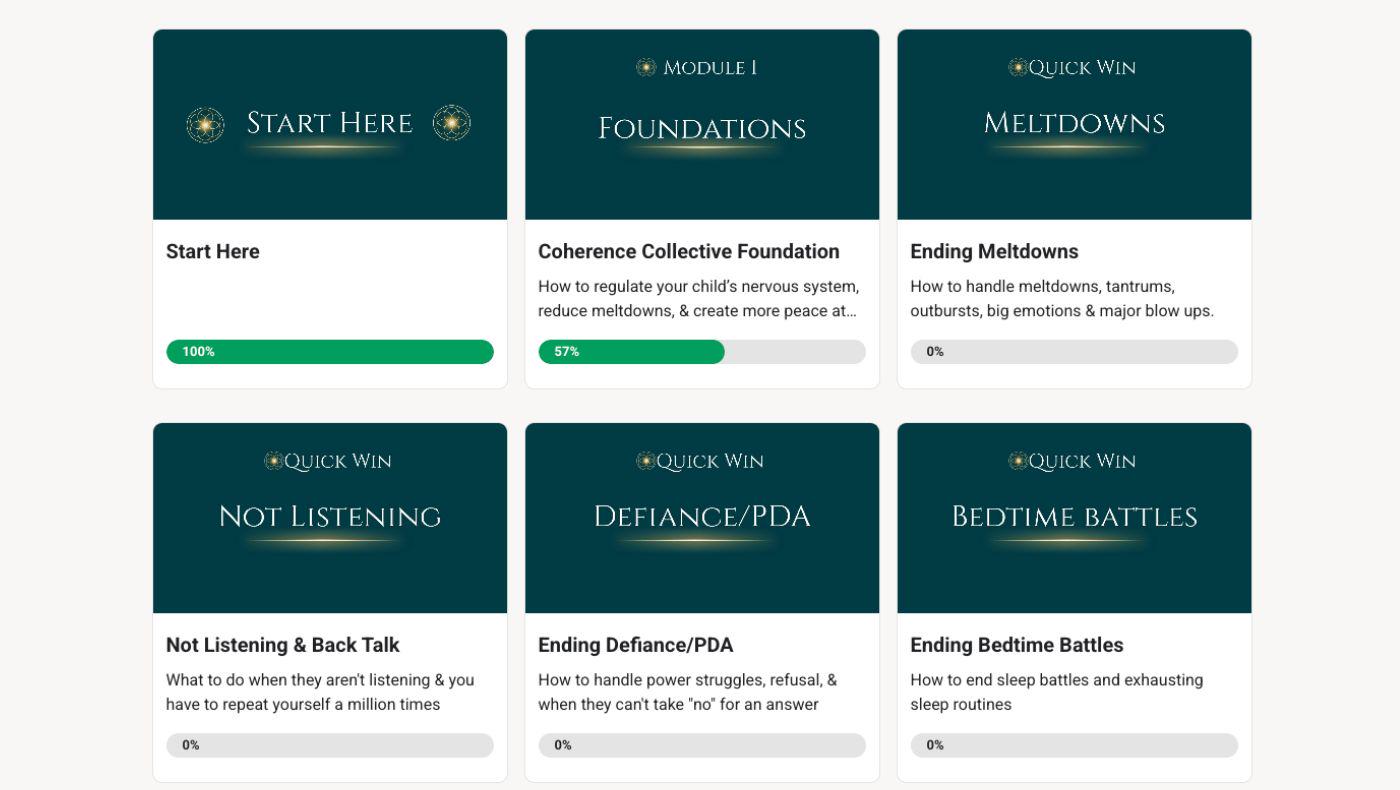
Task: Click the mandala icon next to Module I
Action: click(646, 67)
